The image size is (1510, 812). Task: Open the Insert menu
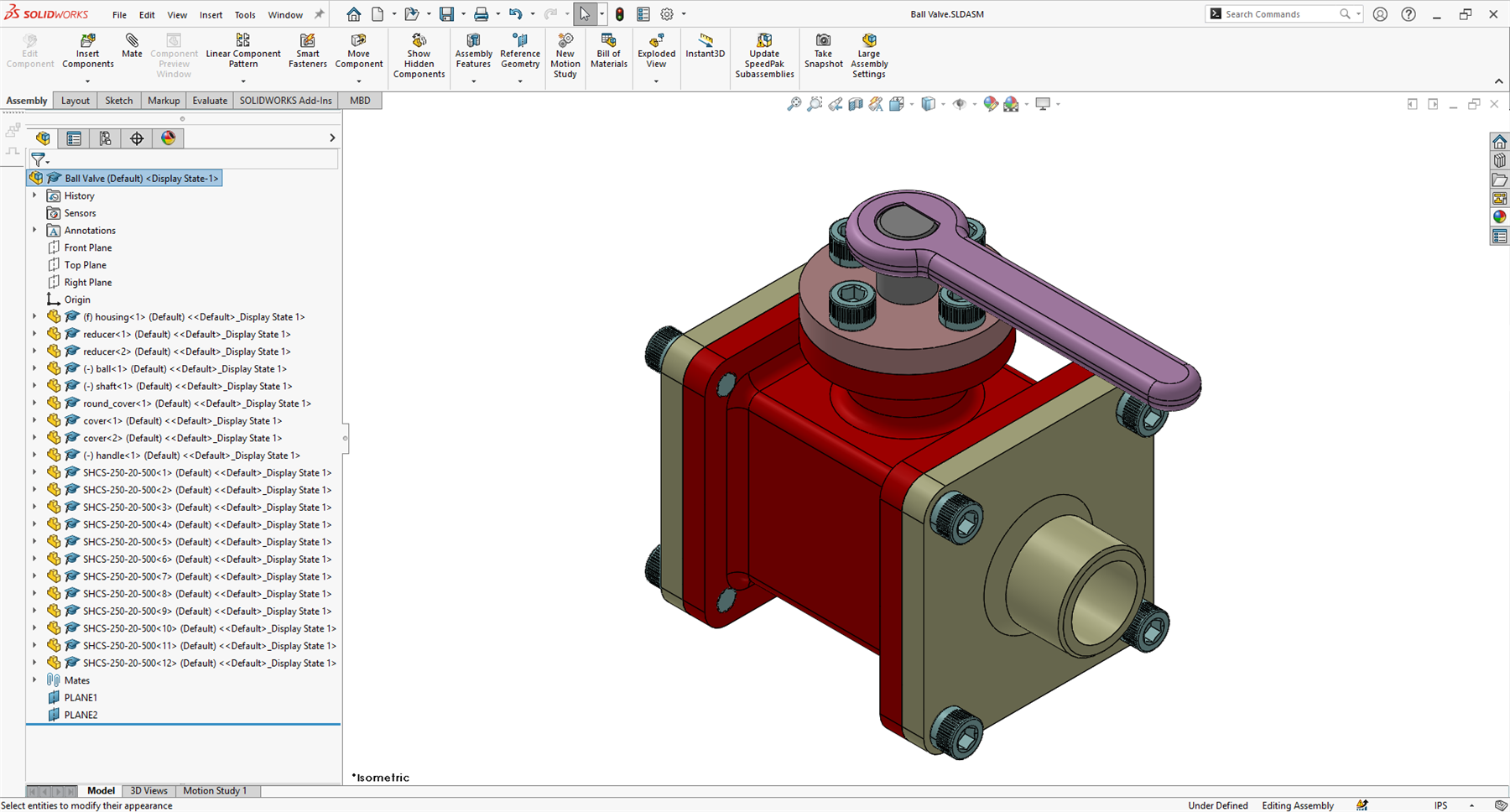coord(211,15)
